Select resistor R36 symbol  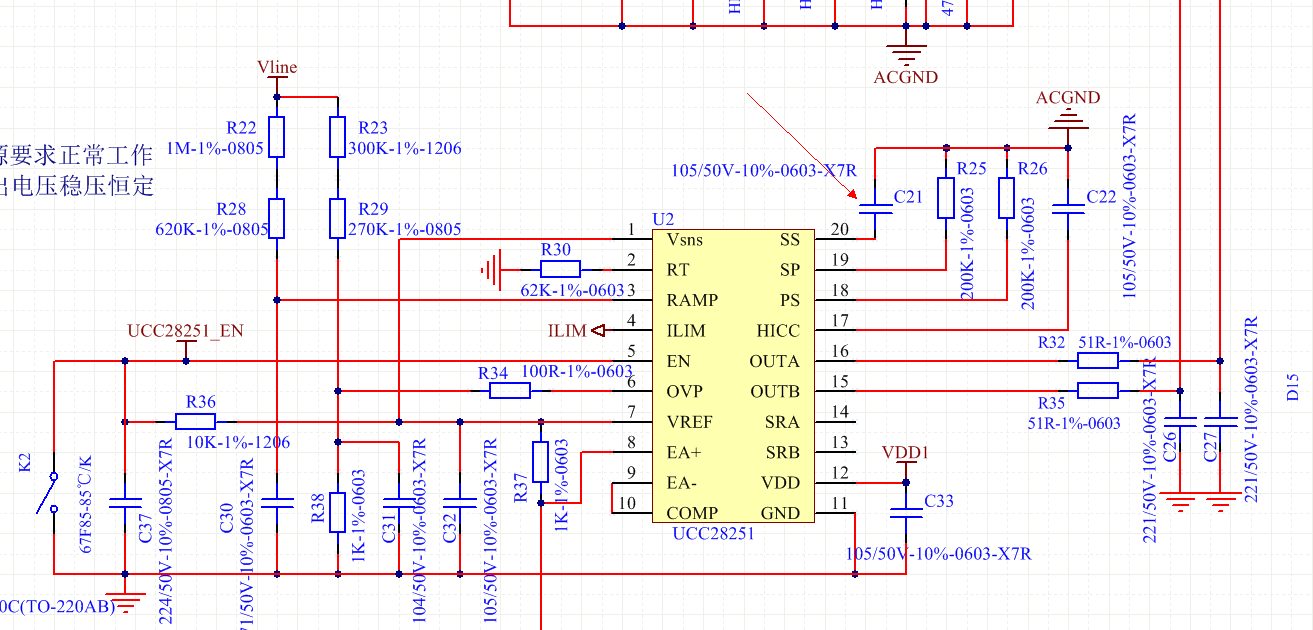coord(196,421)
